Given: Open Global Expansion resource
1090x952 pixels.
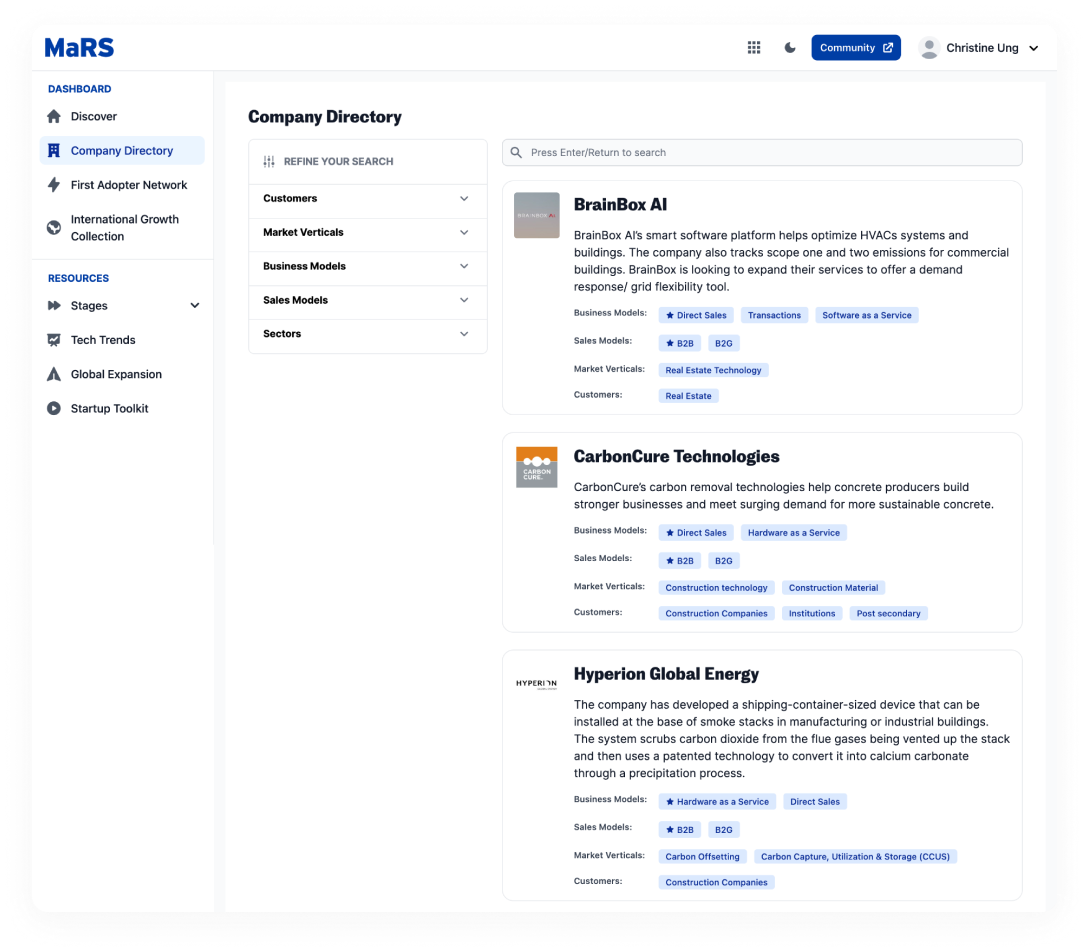Looking at the screenshot, I should pyautogui.click(x=122, y=374).
